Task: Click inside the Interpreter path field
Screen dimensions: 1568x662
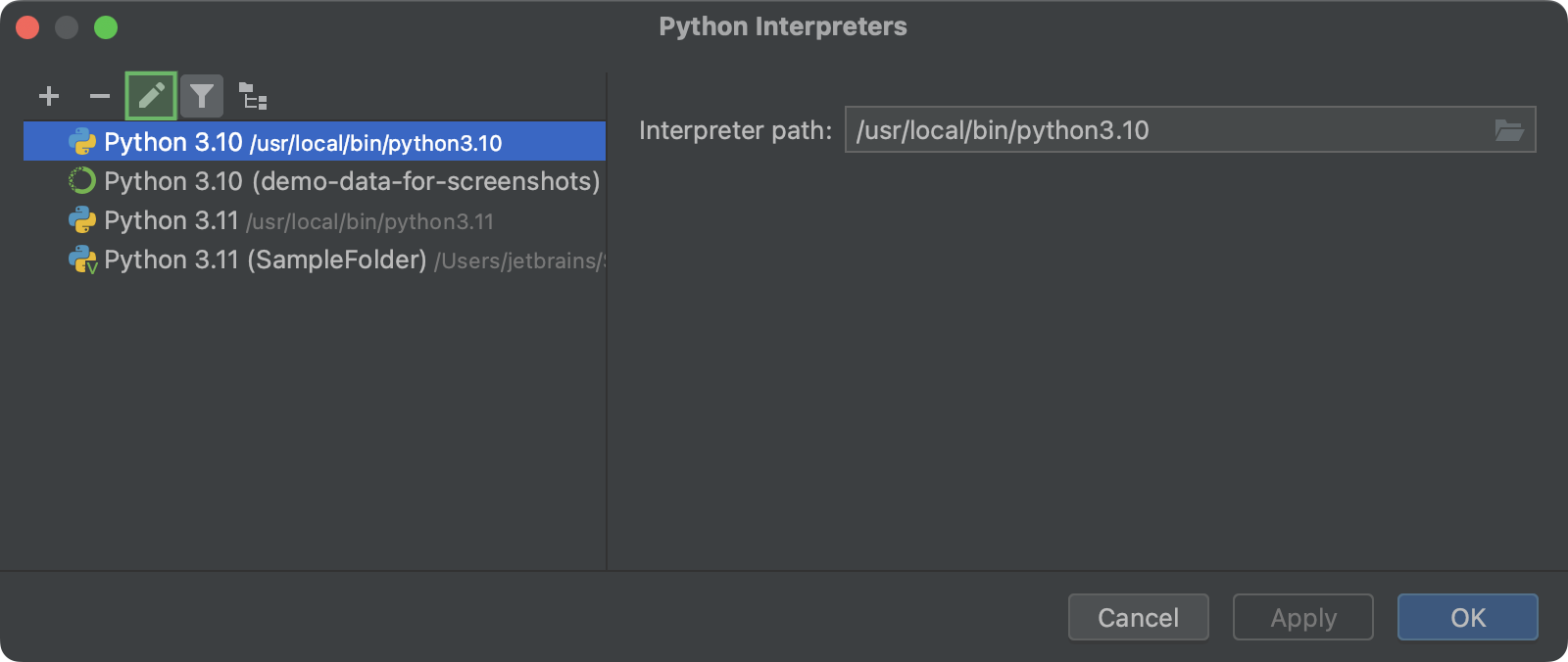Action: coord(1166,130)
